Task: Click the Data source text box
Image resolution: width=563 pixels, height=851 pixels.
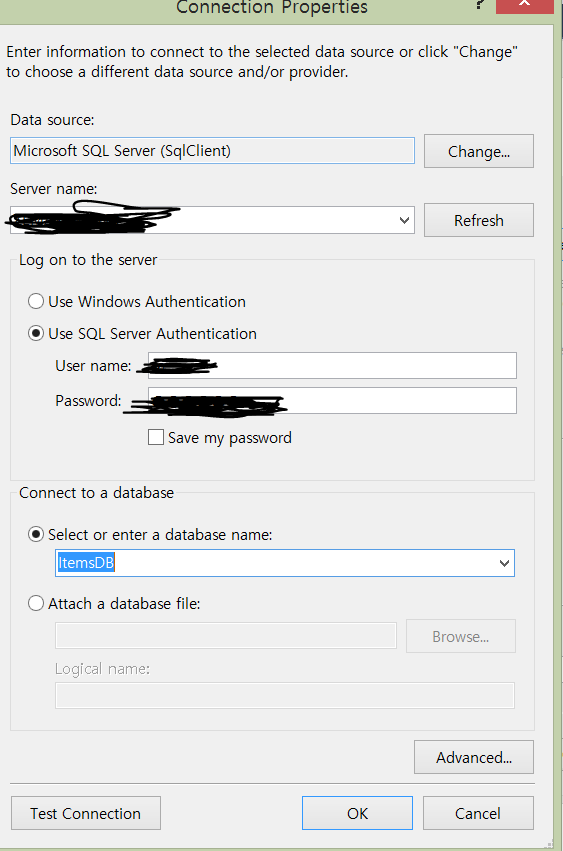Action: point(212,151)
